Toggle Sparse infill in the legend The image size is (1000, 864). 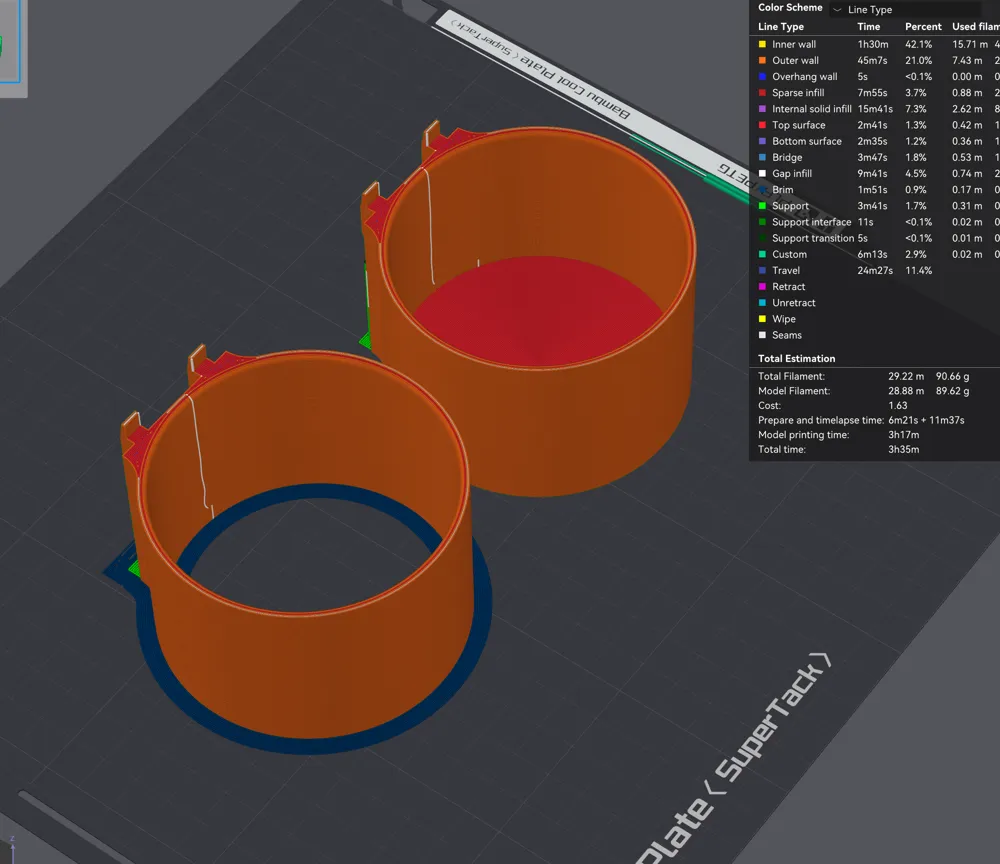(798, 93)
